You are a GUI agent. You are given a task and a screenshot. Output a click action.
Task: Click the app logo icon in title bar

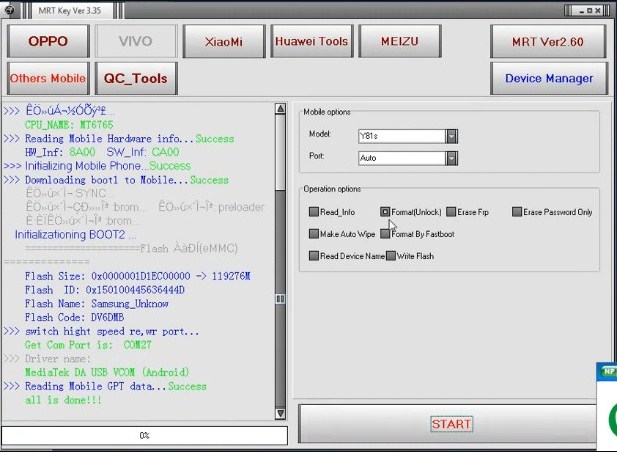point(9,9)
